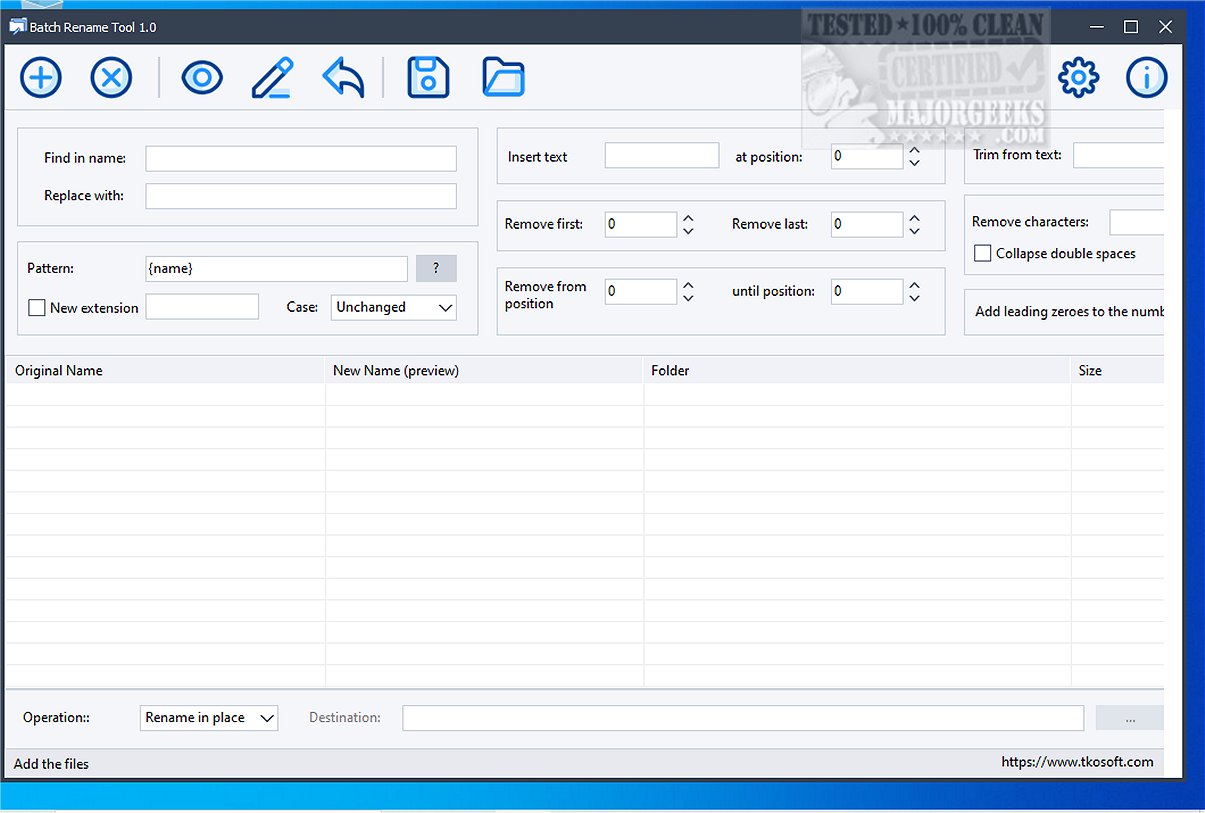Click the New extension text field
Viewport: 1205px width, 813px height.
click(202, 307)
